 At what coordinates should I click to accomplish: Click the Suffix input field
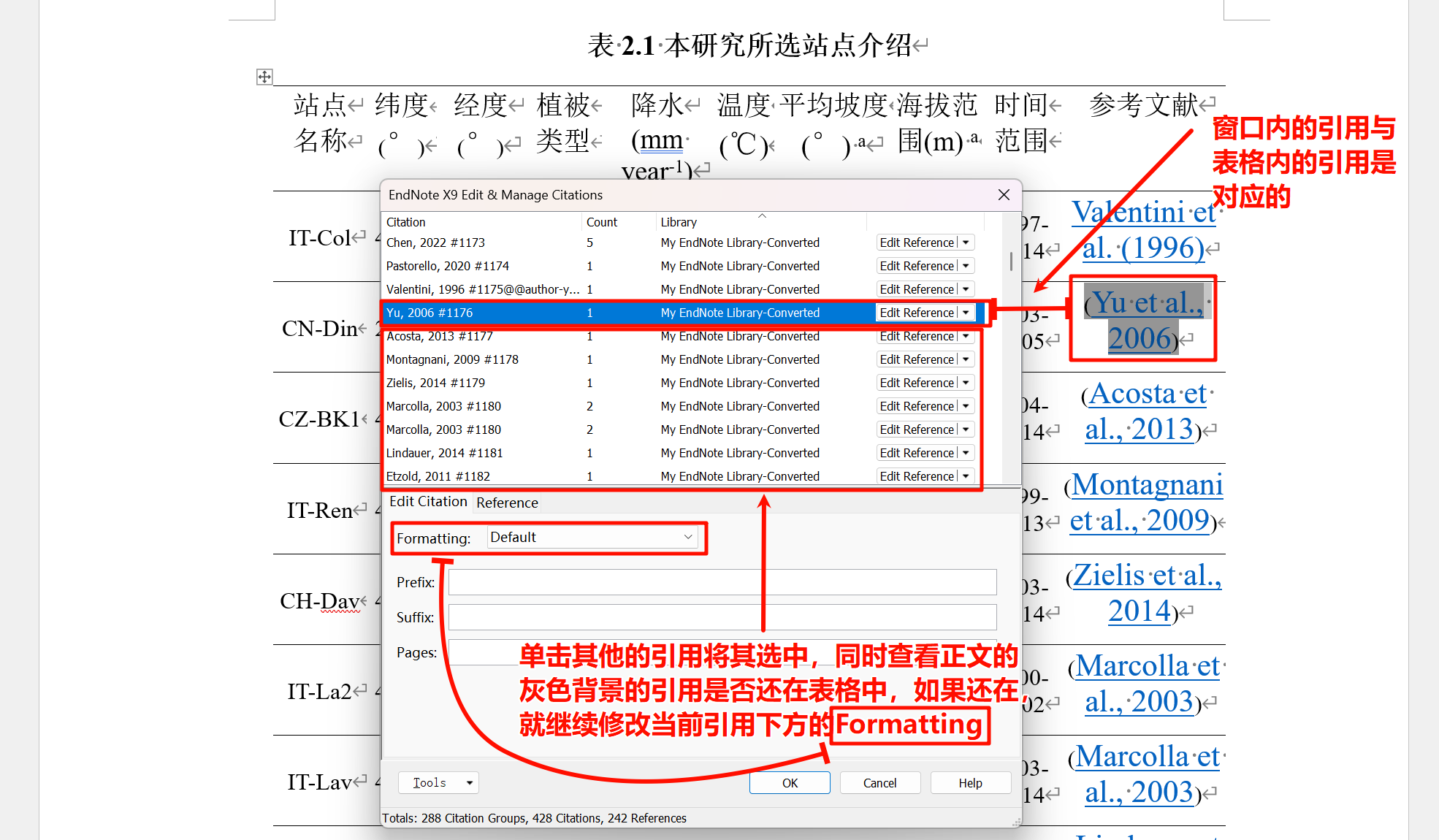coord(722,617)
